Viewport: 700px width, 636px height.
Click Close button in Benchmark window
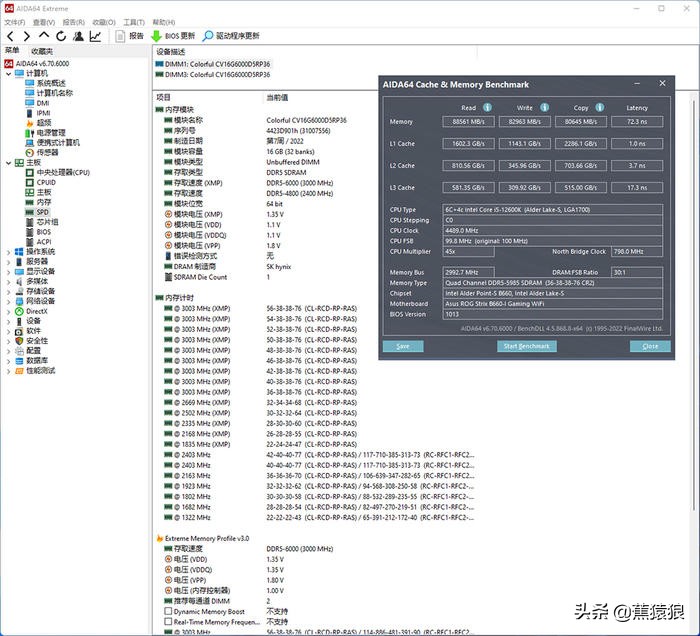pos(650,346)
